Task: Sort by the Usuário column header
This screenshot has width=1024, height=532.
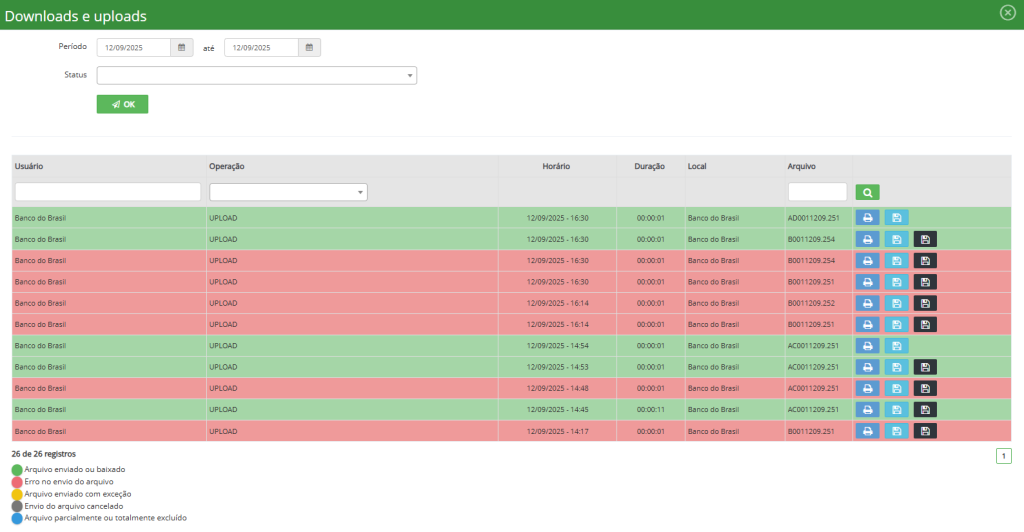Action: [29, 166]
